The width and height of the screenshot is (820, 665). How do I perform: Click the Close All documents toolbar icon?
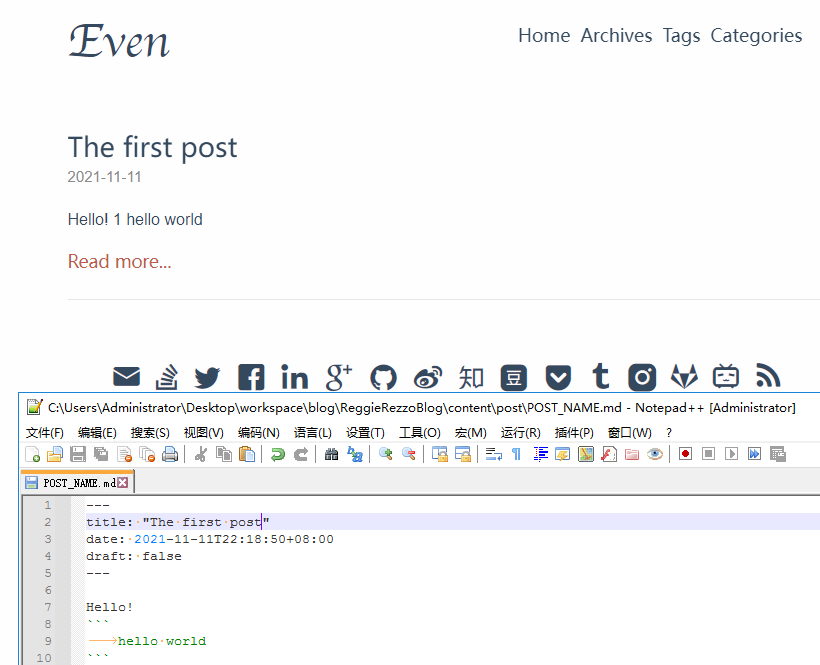point(147,454)
